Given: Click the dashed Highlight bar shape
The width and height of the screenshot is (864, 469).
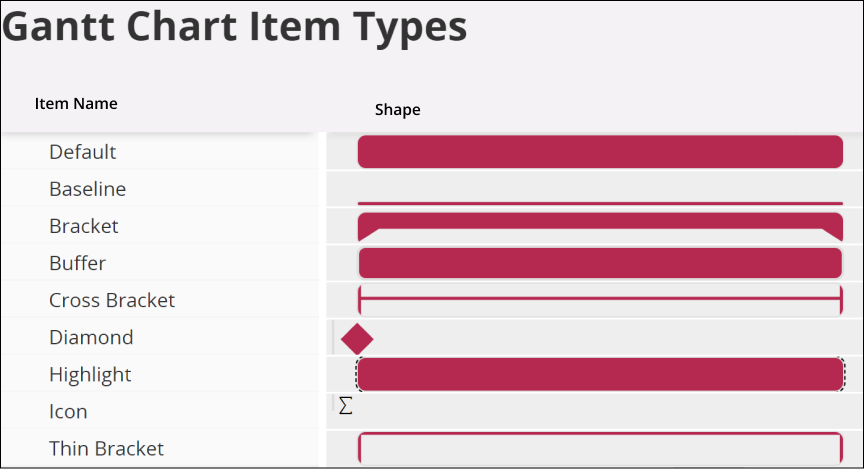Looking at the screenshot, I should click(x=600, y=374).
